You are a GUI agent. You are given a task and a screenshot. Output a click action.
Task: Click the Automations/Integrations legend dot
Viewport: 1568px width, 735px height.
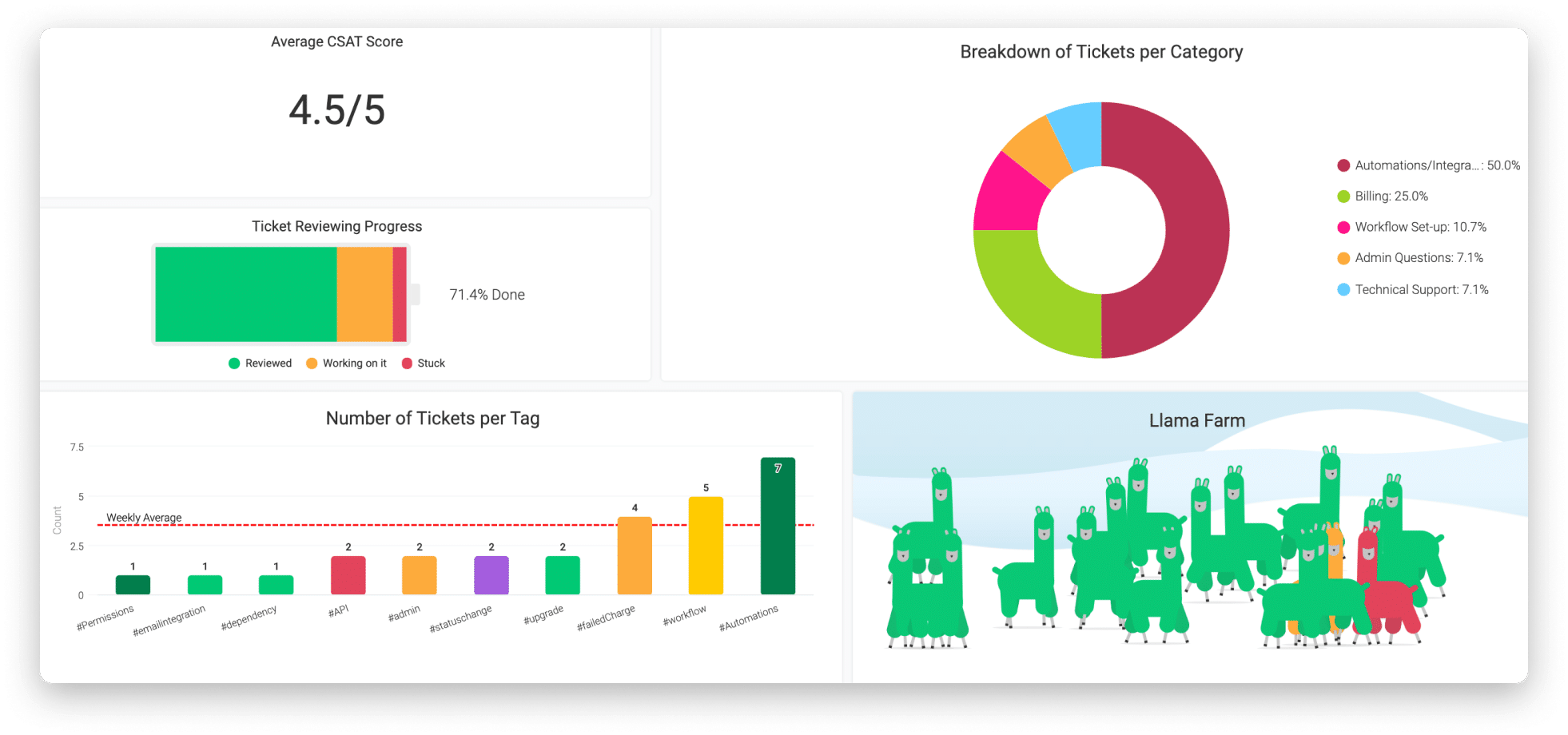[1343, 165]
